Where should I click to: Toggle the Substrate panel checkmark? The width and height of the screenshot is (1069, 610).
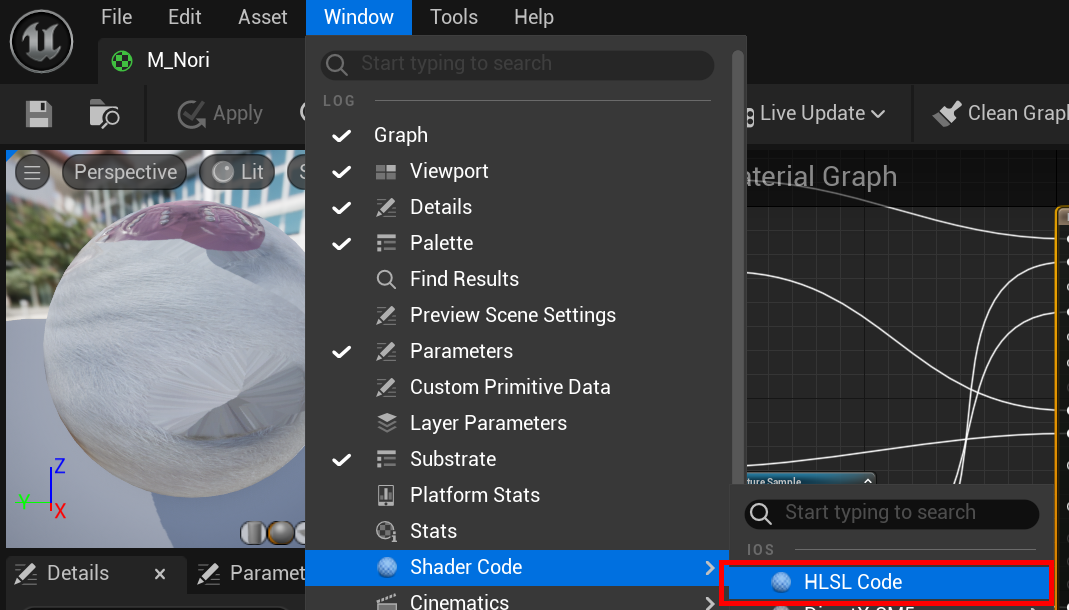pos(342,458)
